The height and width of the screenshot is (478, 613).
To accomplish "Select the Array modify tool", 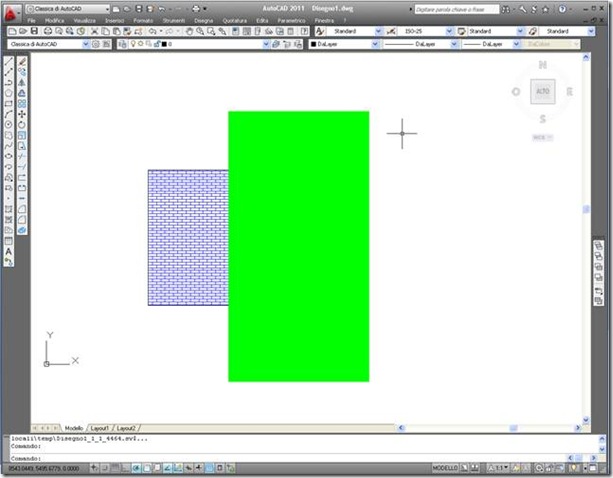I will click(22, 104).
